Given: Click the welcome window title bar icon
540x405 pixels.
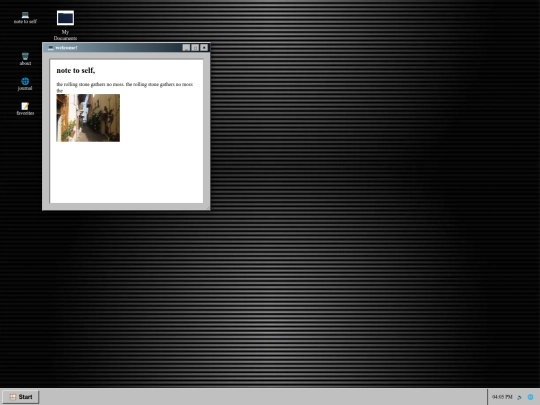Looking at the screenshot, I should pos(51,48).
